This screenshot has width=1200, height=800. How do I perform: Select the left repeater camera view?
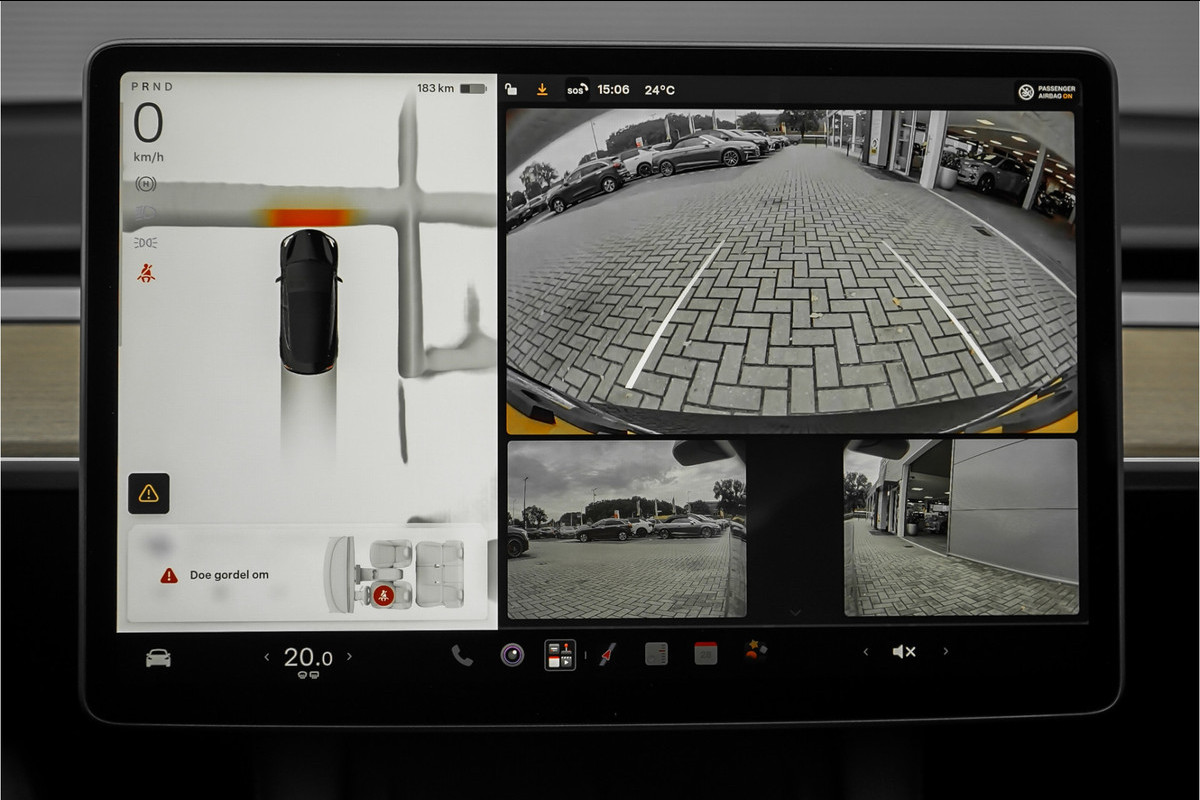click(626, 529)
